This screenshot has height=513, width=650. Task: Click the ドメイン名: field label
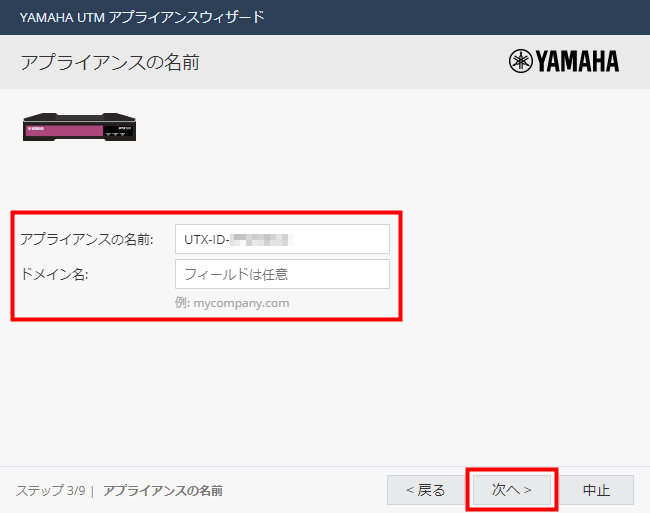(55, 274)
